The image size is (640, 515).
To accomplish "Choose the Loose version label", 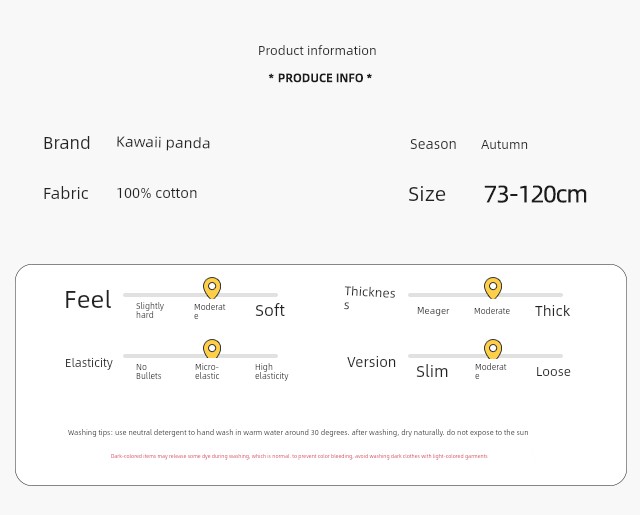I will coord(553,372).
